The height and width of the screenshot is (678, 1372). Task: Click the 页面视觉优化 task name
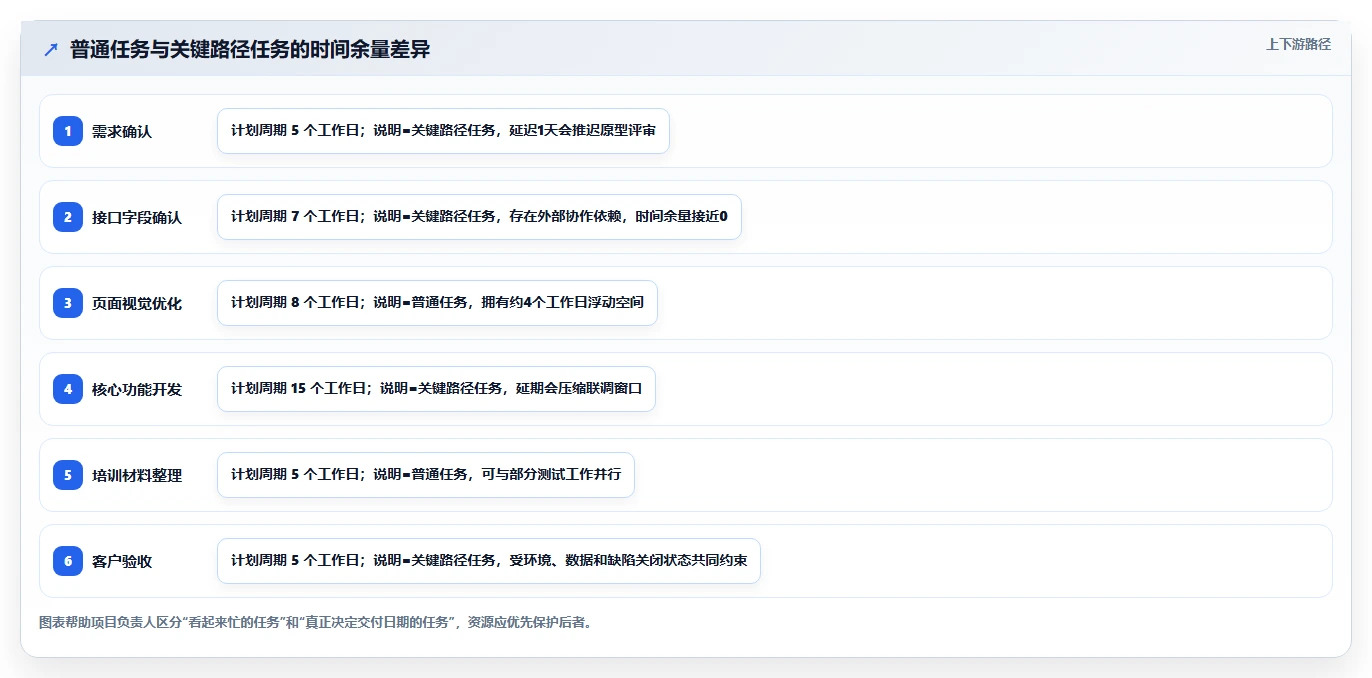(x=137, y=303)
